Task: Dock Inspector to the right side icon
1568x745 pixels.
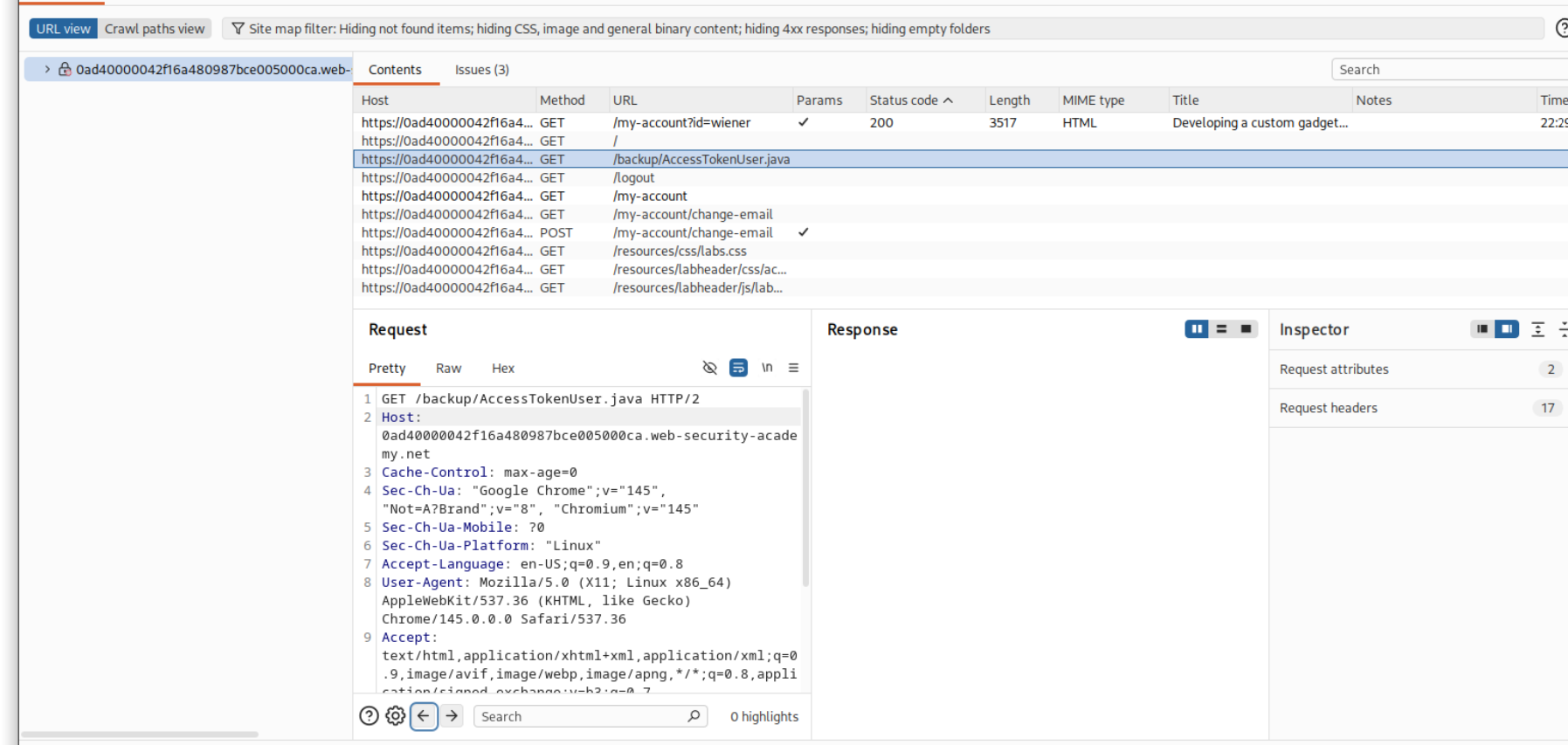Action: point(1507,329)
